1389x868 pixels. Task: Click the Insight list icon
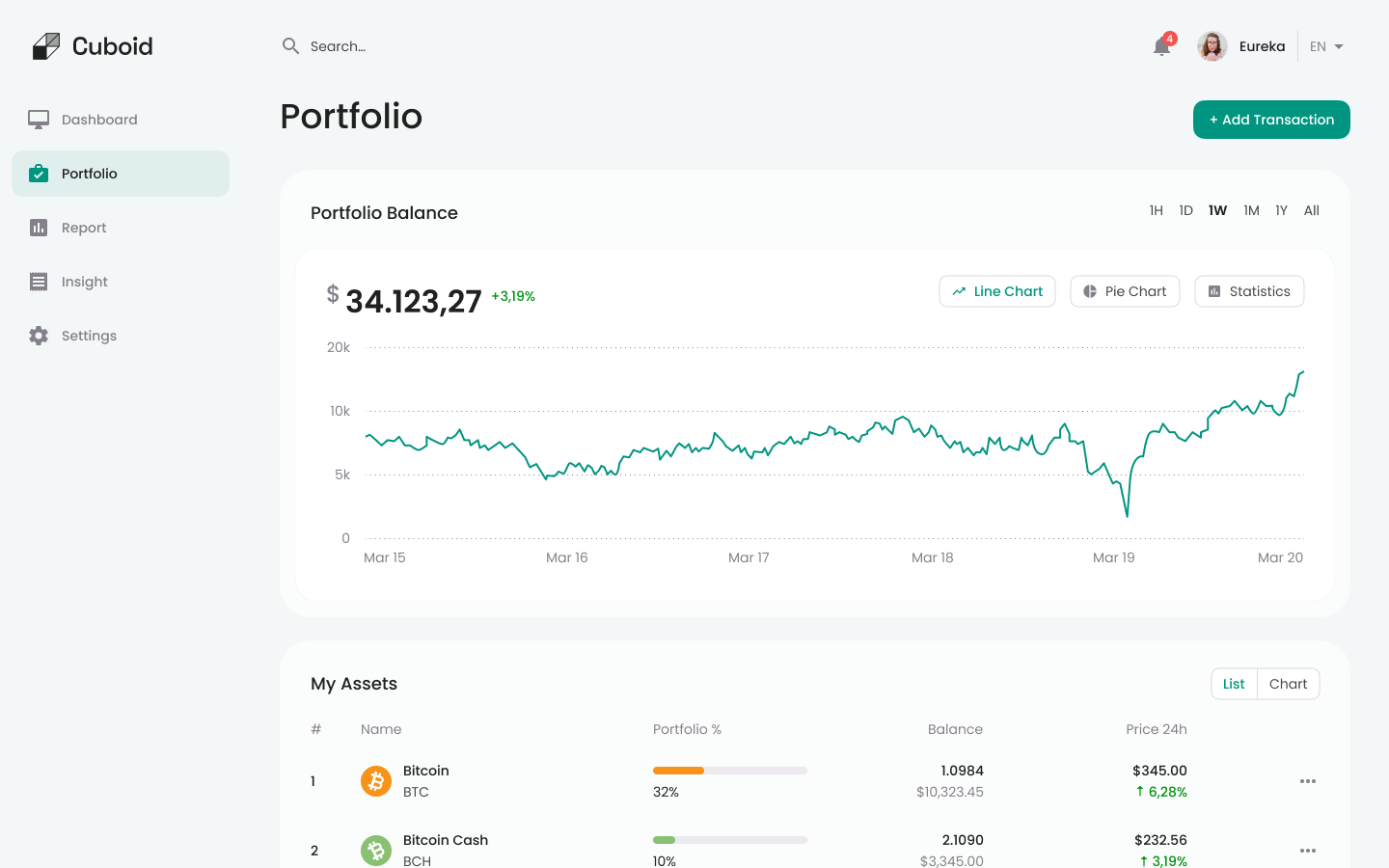pyautogui.click(x=38, y=281)
